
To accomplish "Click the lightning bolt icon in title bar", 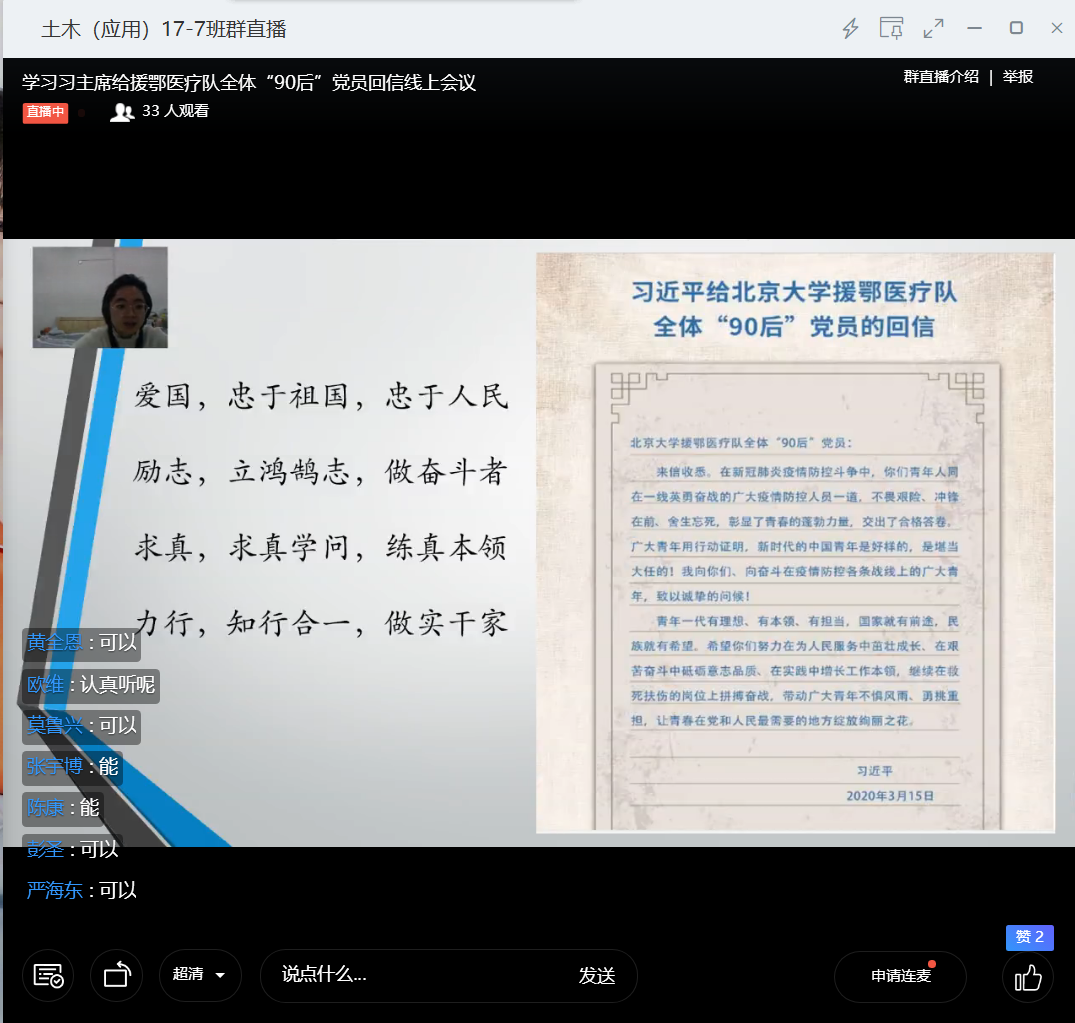I will [850, 29].
